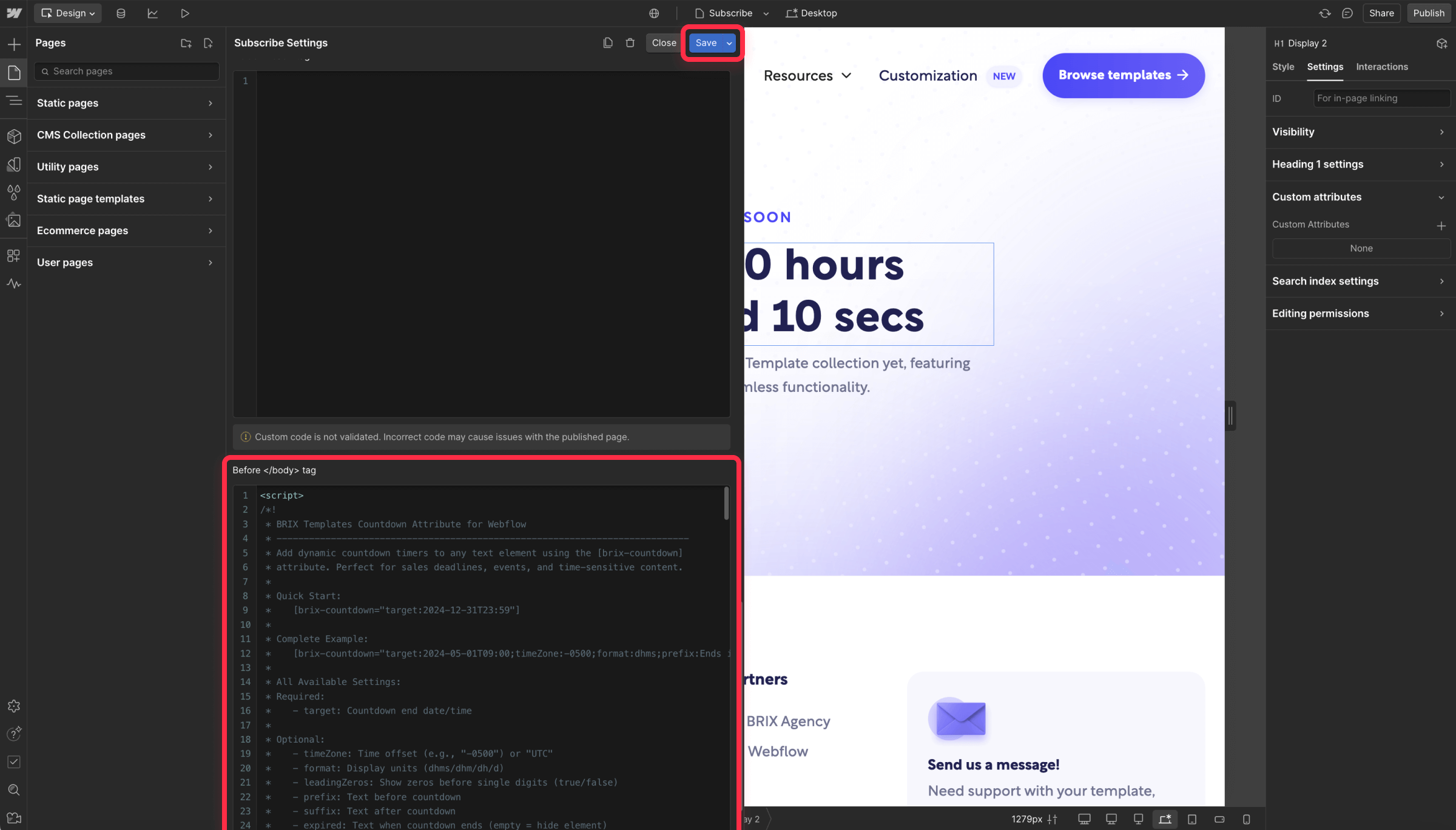This screenshot has width=1456, height=830.
Task: Click the sync status icon near Share
Action: coord(1325,13)
